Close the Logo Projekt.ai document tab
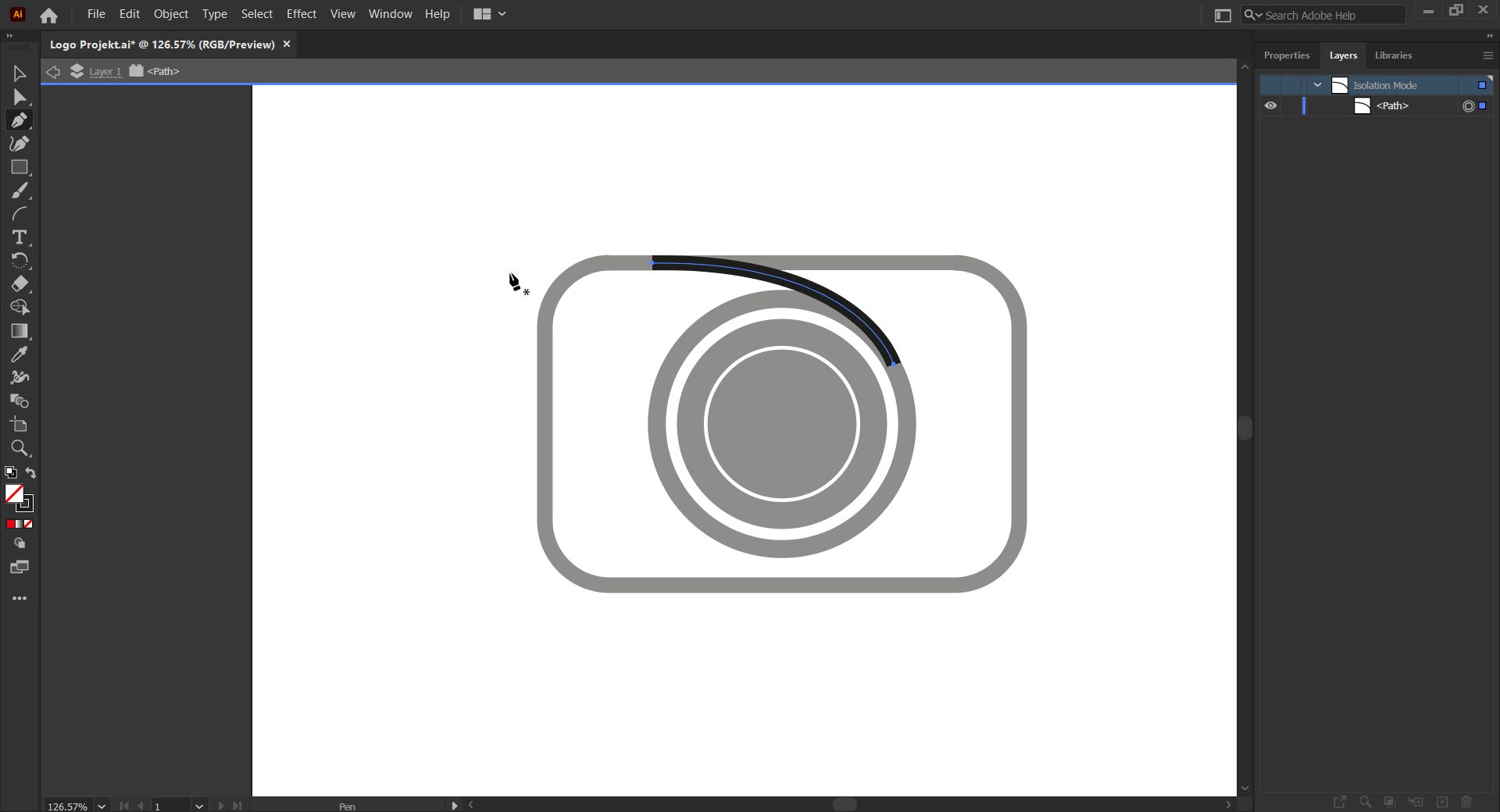 pyautogui.click(x=287, y=45)
